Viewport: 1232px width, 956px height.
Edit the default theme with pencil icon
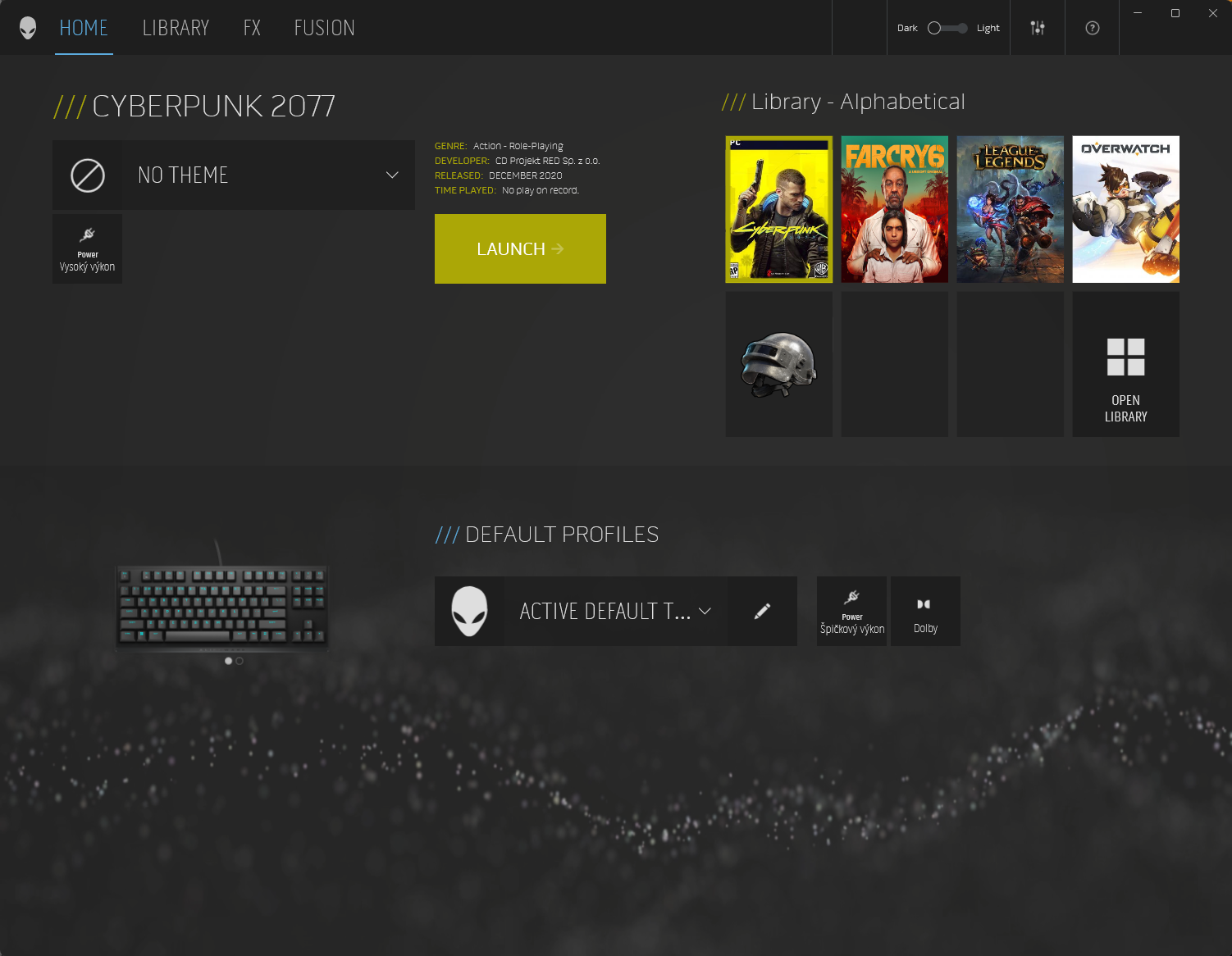coord(762,611)
